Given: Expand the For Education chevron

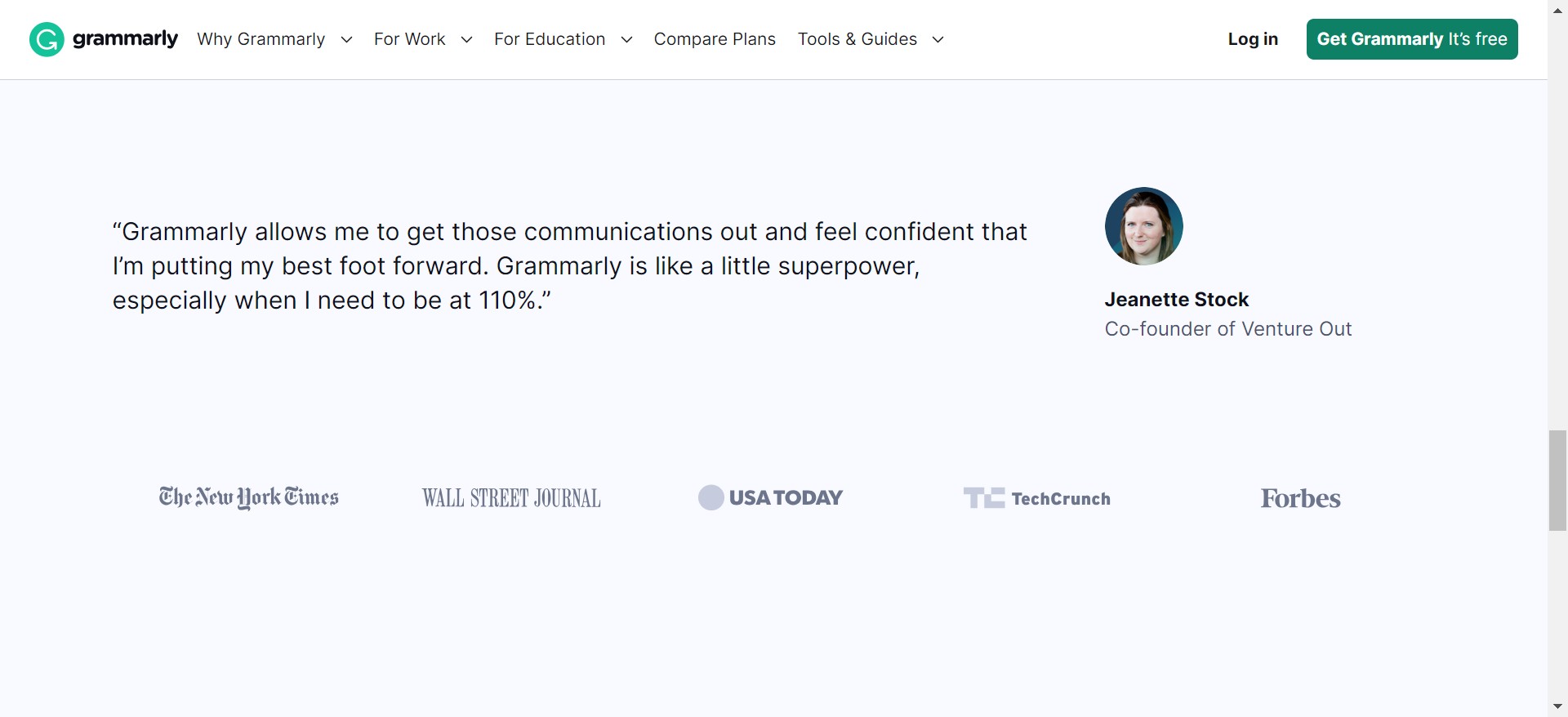Looking at the screenshot, I should tap(626, 40).
